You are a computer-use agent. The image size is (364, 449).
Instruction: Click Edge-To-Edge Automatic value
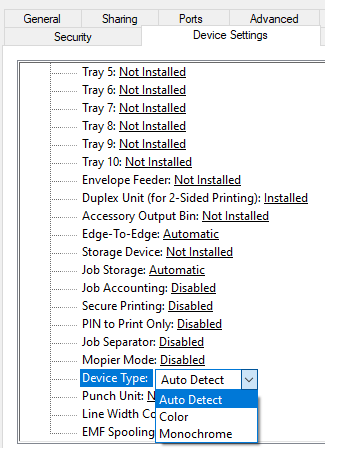(191, 234)
